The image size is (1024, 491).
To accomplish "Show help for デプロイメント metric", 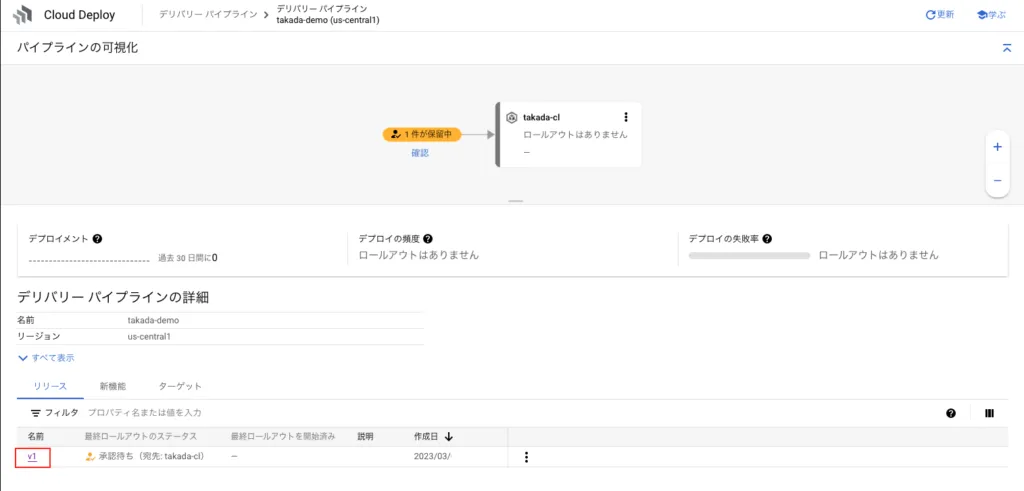I will (97, 239).
